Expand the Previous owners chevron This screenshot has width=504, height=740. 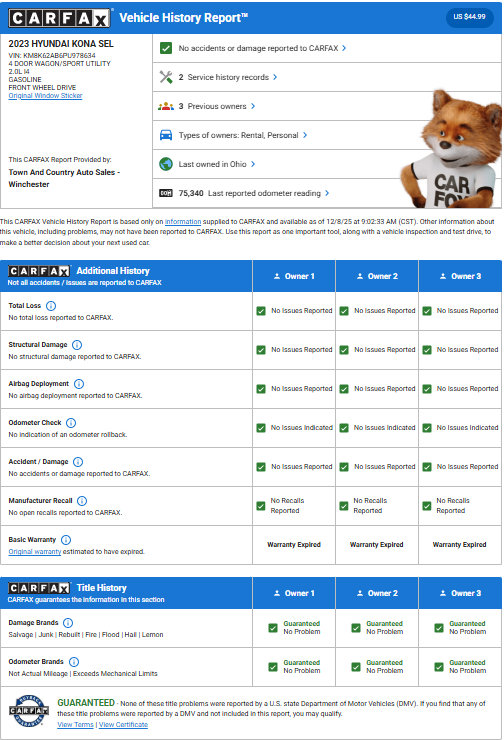click(x=253, y=106)
